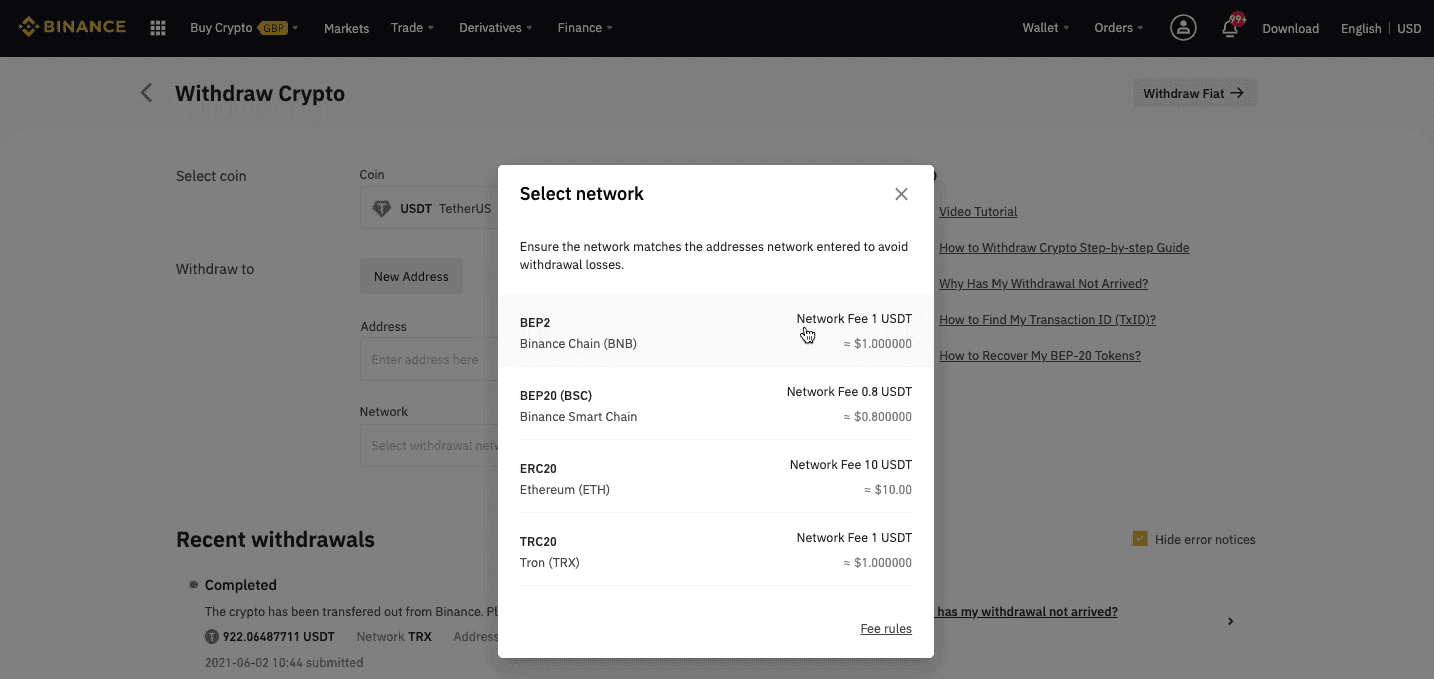Screen dimensions: 1434x679
Task: Open the USDT TetherUS coin selector
Action: (x=430, y=209)
